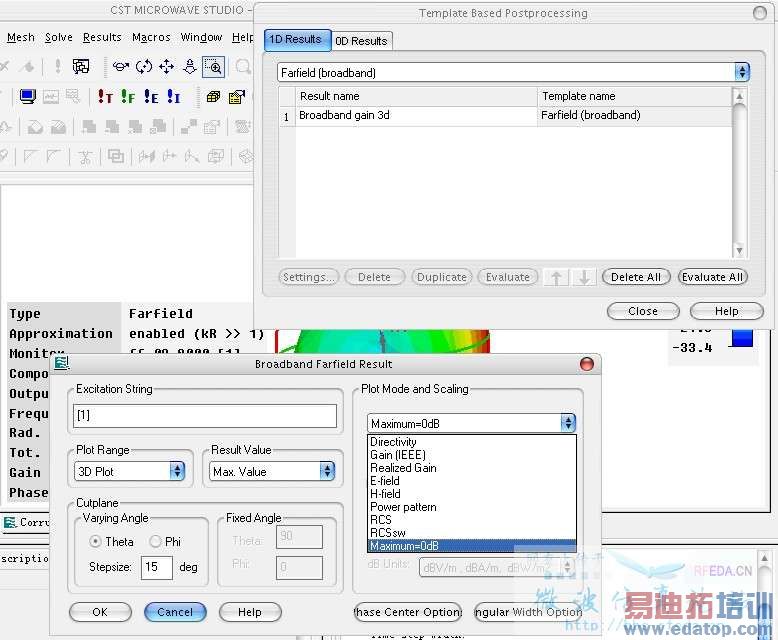Open the Macros menu
The image size is (778, 640).
pyautogui.click(x=151, y=37)
